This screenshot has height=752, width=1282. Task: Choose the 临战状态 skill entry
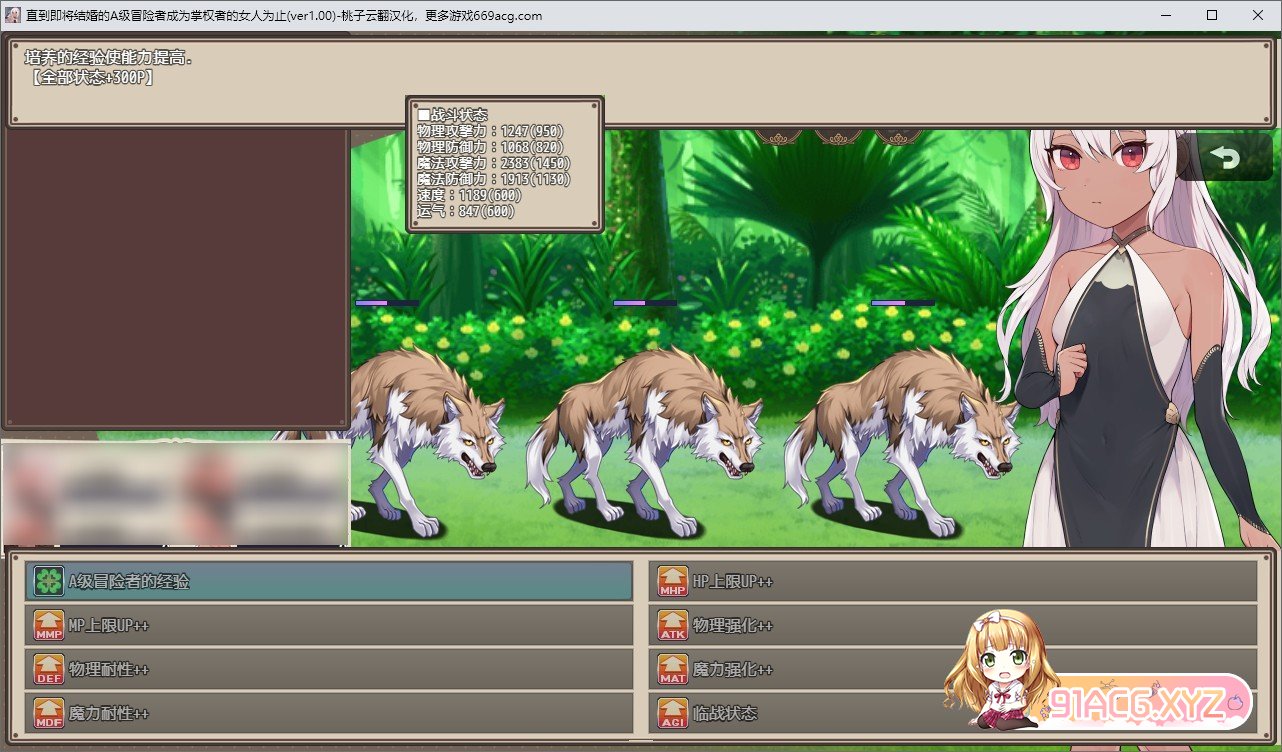pos(800,713)
